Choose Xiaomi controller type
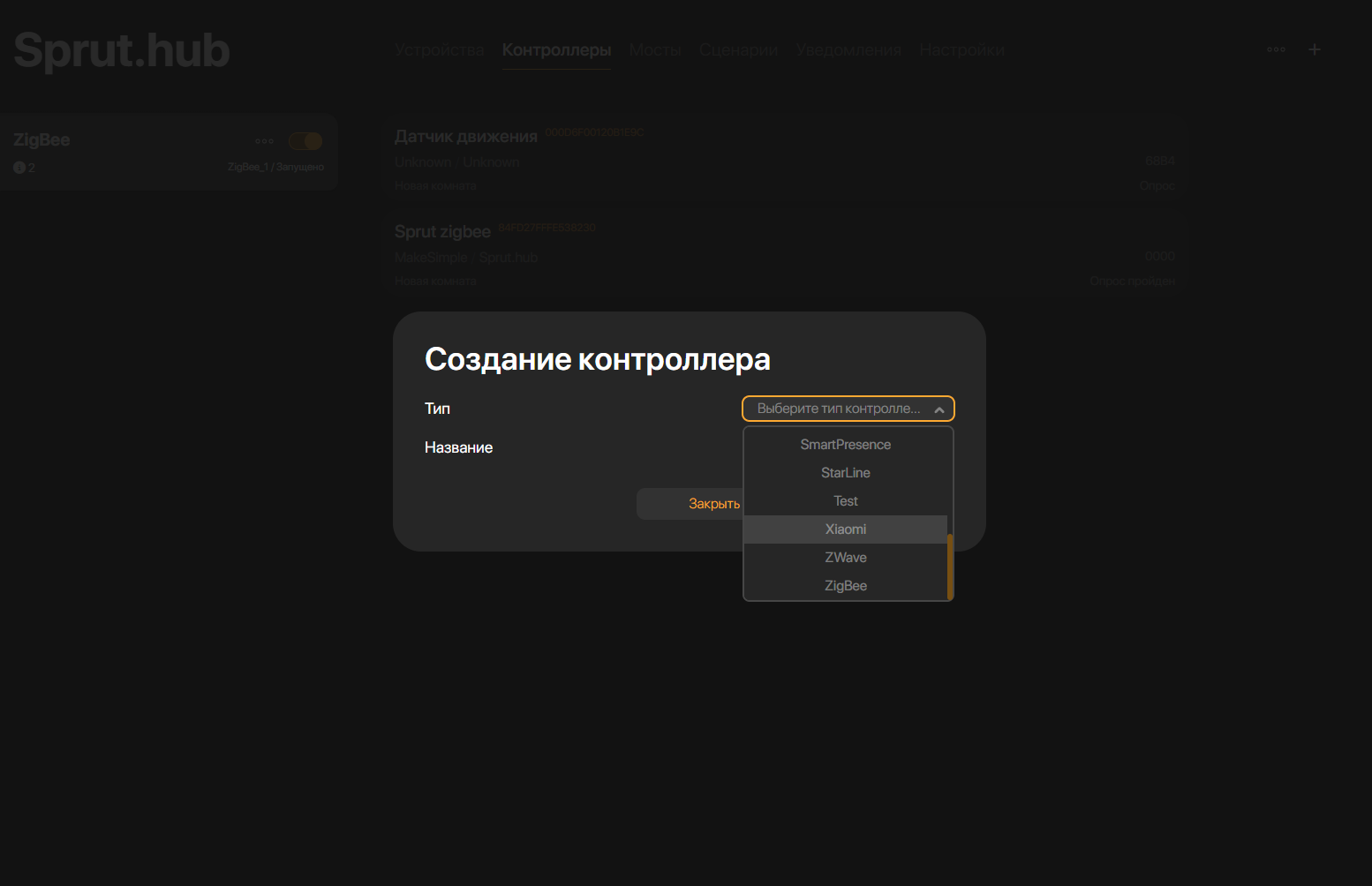The height and width of the screenshot is (886, 1372). point(845,529)
